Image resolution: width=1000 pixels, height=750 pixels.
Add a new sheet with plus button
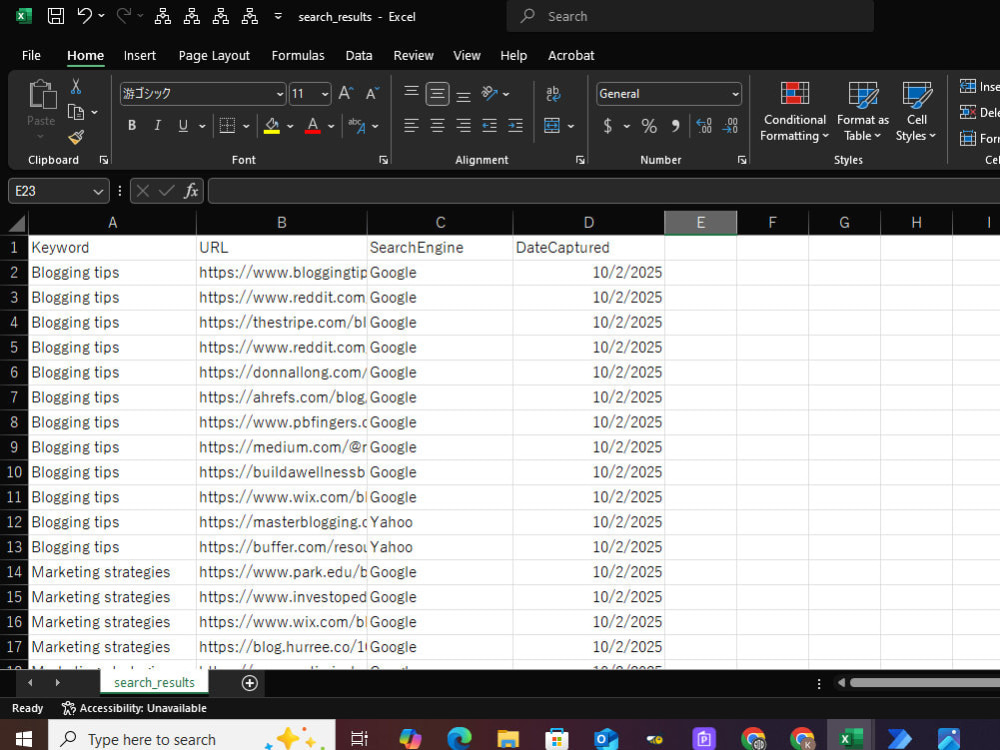[250, 683]
